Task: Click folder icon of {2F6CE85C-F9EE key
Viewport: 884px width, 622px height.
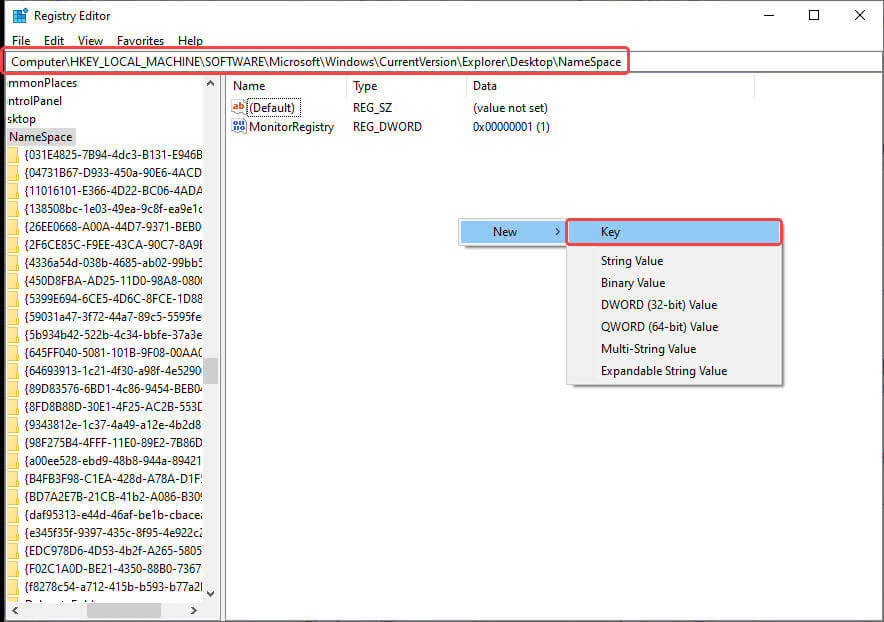Action: pos(14,245)
